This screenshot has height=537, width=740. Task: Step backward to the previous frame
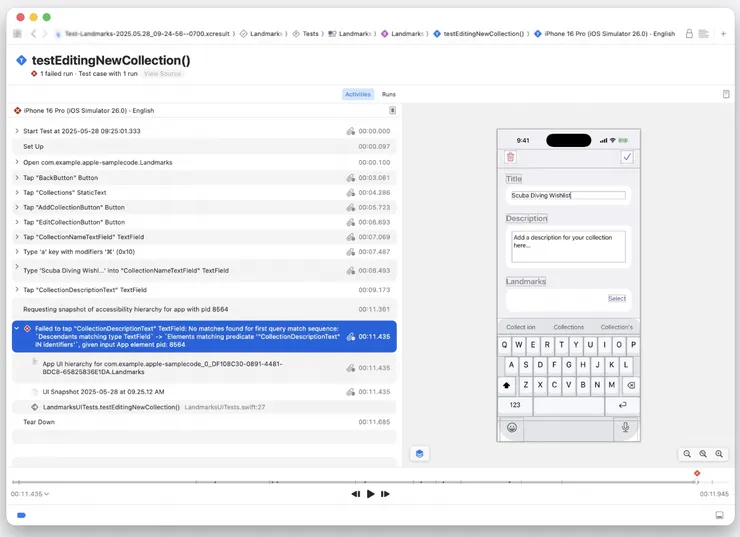click(355, 494)
